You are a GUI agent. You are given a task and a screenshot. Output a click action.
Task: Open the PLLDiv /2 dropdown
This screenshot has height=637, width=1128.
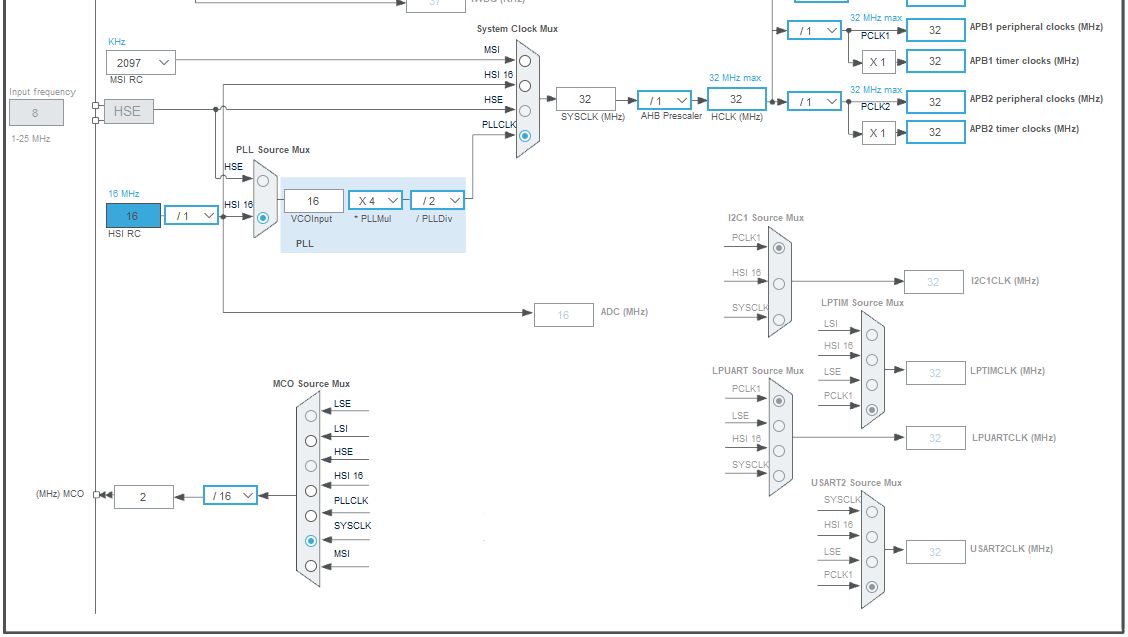pos(437,200)
